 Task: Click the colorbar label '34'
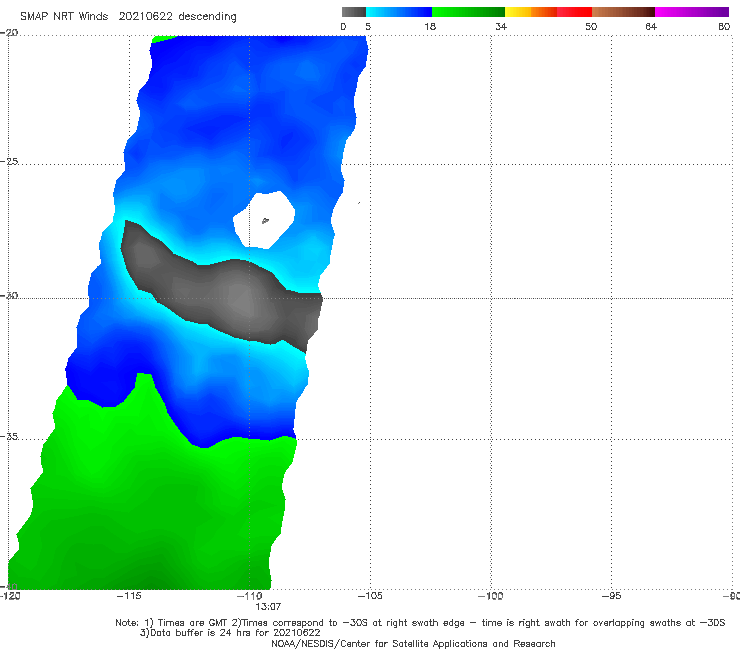coord(501,26)
